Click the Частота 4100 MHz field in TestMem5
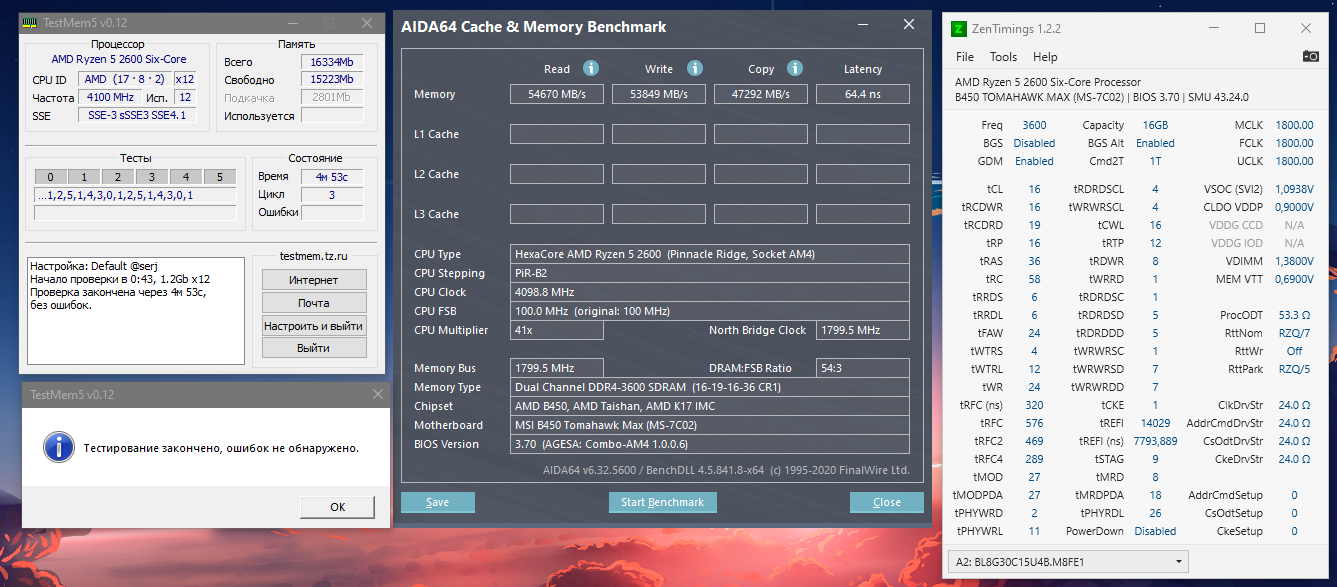The width and height of the screenshot is (1337, 587). click(x=109, y=97)
